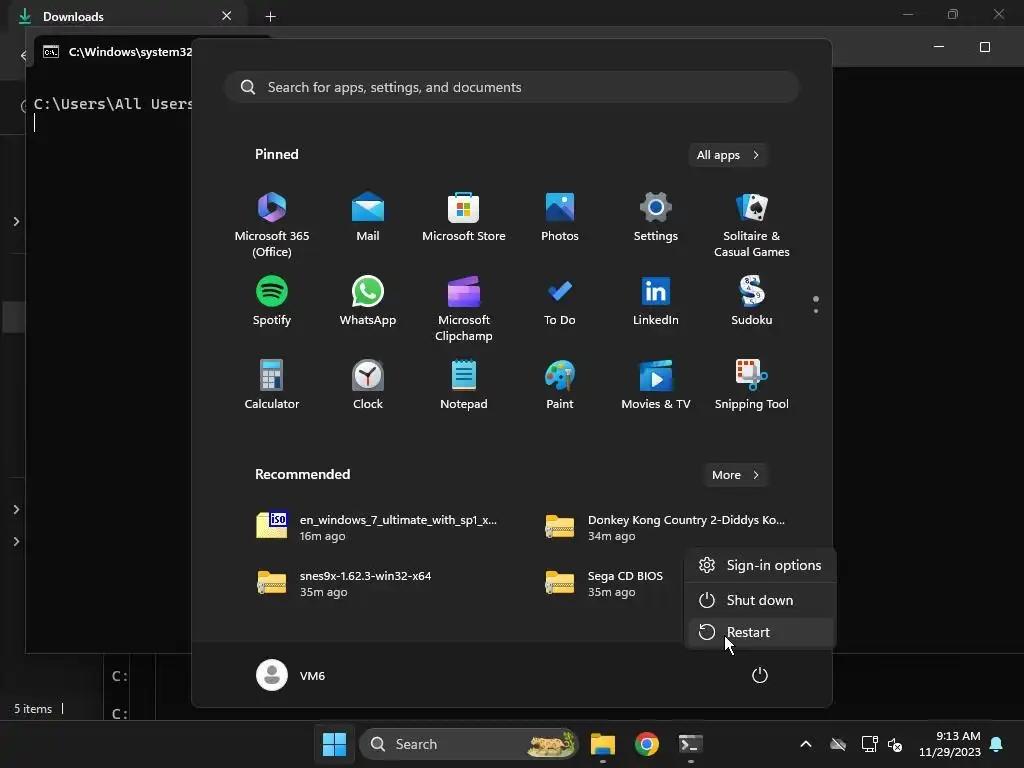Open the VM6 user account menu
The image size is (1024, 768).
tap(291, 675)
